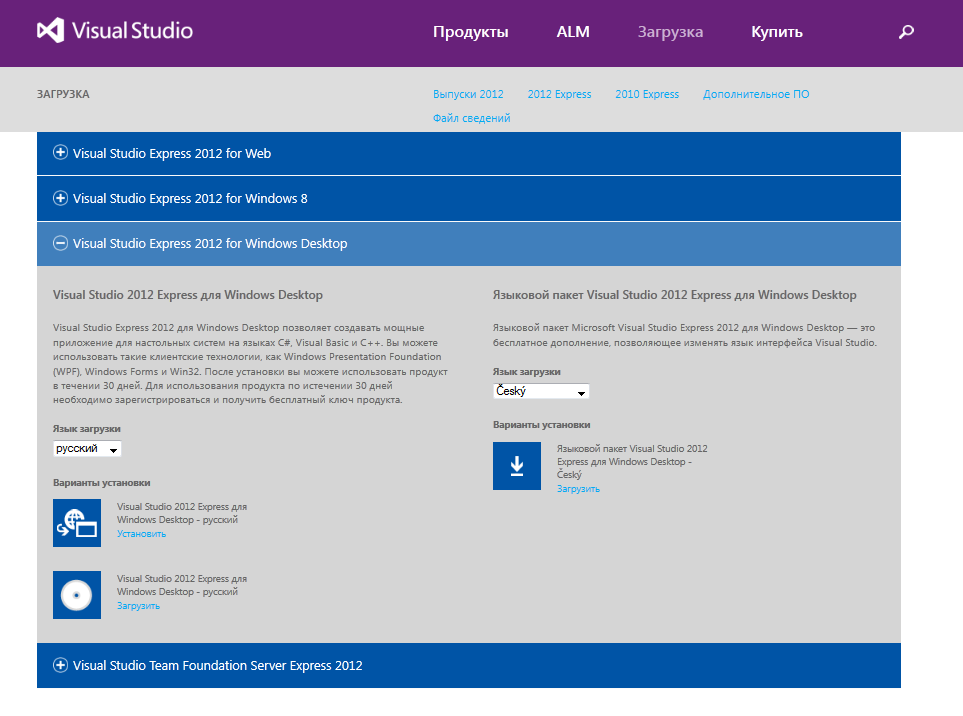Open the ALM menu item
963x716 pixels.
[x=573, y=32]
